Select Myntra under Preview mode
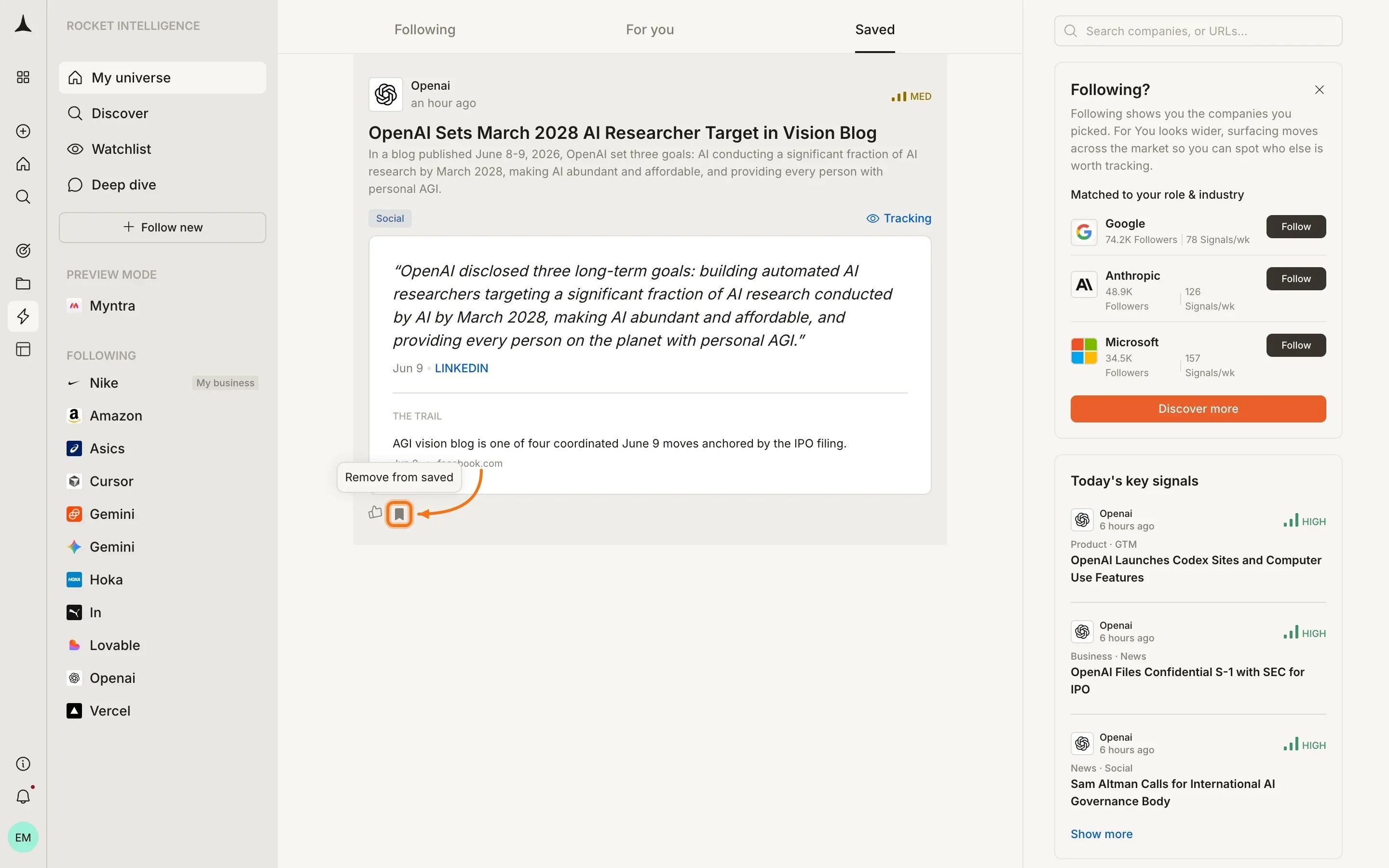Viewport: 1389px width, 868px height. pyautogui.click(x=163, y=305)
